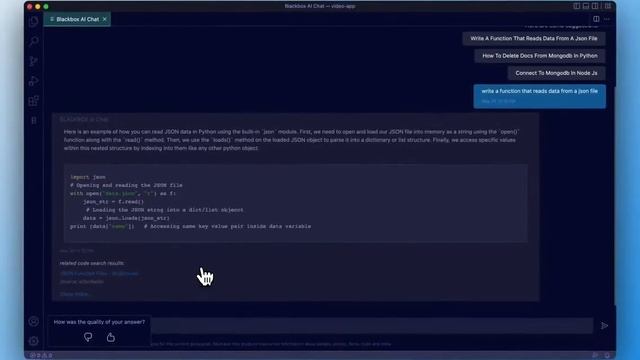The height and width of the screenshot is (360, 640).
Task: Open the Search view in activity bar
Action: [x=34, y=41]
